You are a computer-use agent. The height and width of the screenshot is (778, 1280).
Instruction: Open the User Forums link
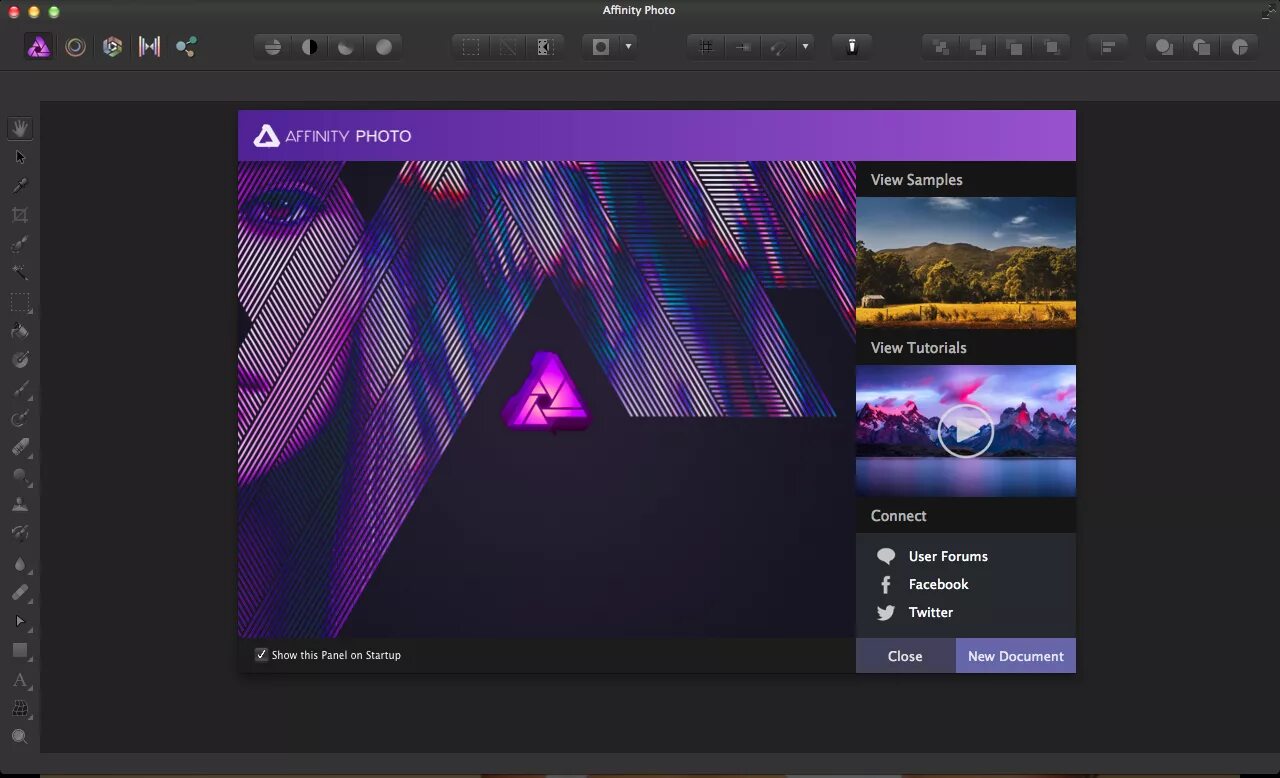(948, 556)
